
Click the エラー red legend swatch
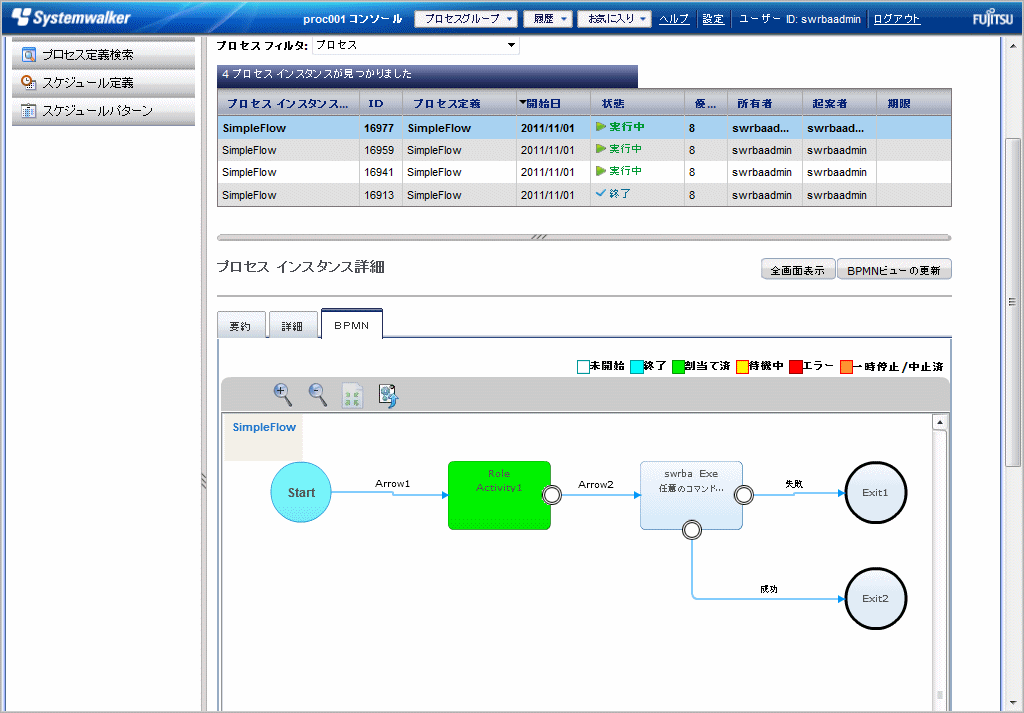[795, 367]
